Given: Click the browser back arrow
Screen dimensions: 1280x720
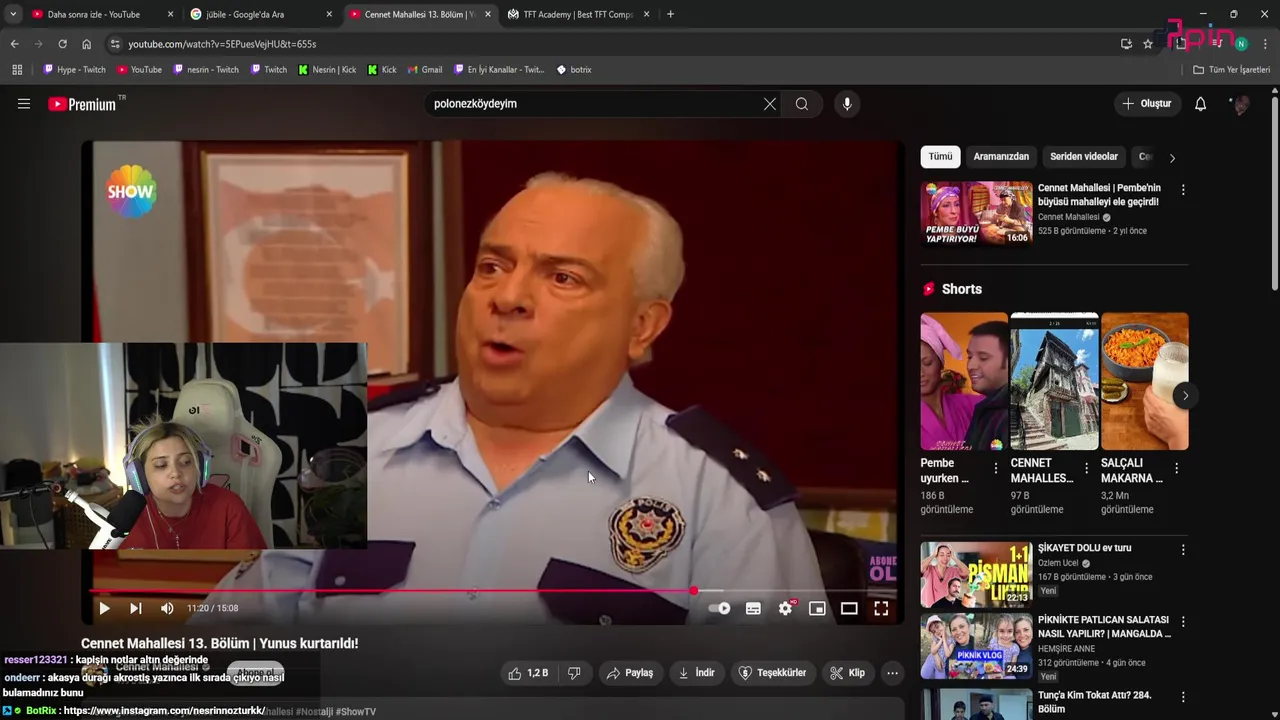Looking at the screenshot, I should click(14, 44).
